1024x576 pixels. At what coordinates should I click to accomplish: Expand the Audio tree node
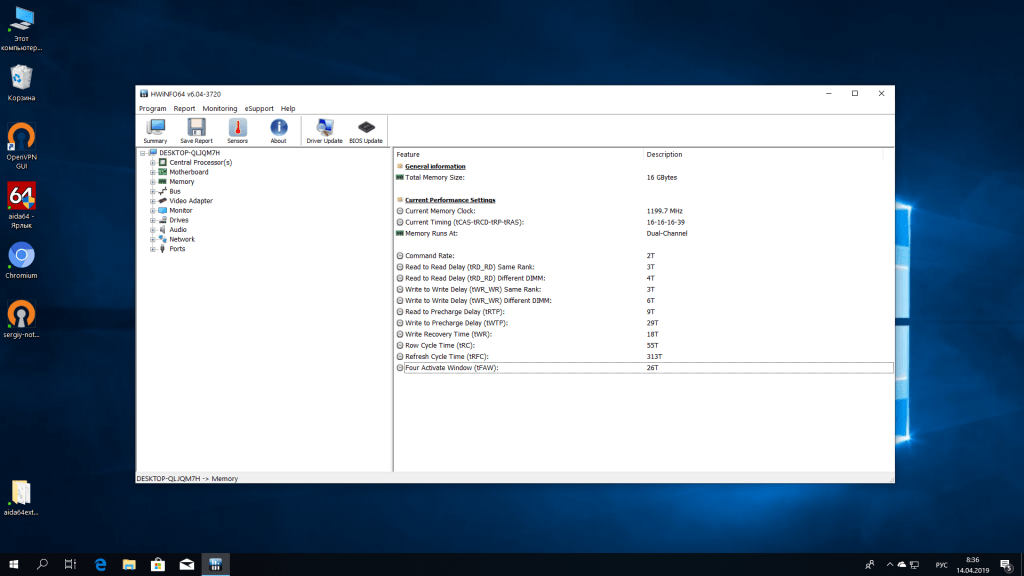[x=153, y=230]
